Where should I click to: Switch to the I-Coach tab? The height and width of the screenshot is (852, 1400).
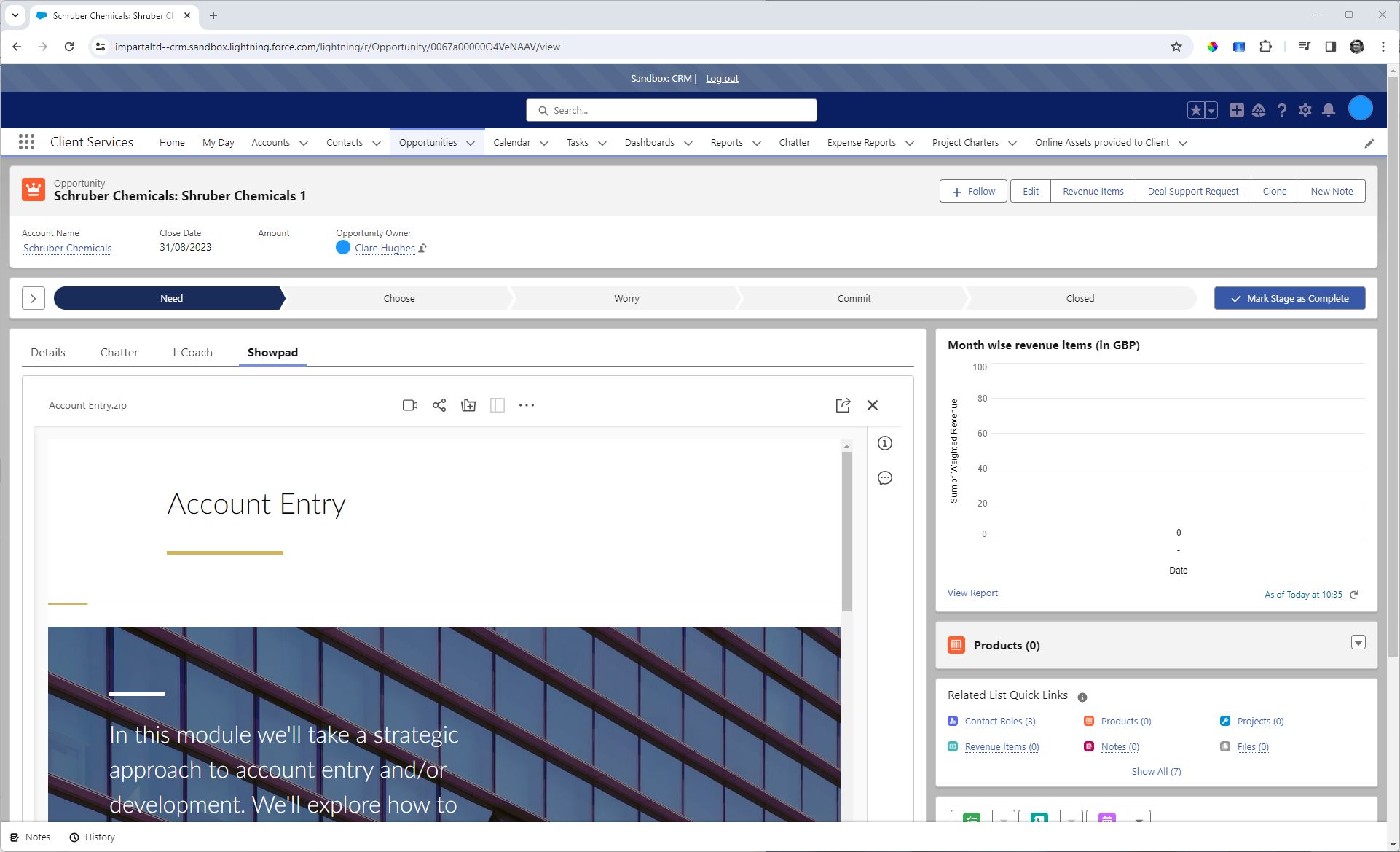[x=192, y=352]
